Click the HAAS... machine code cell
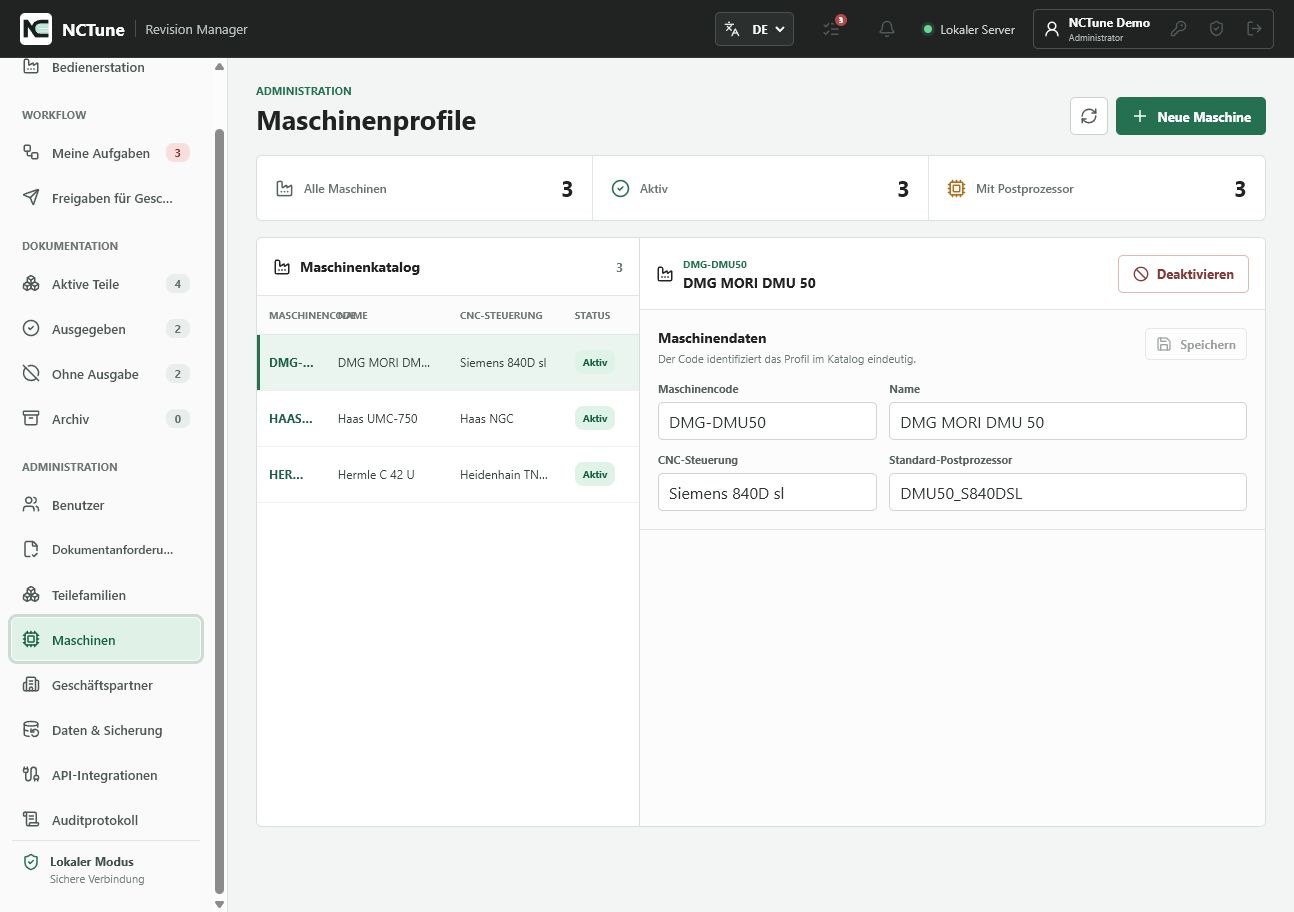 [x=291, y=418]
